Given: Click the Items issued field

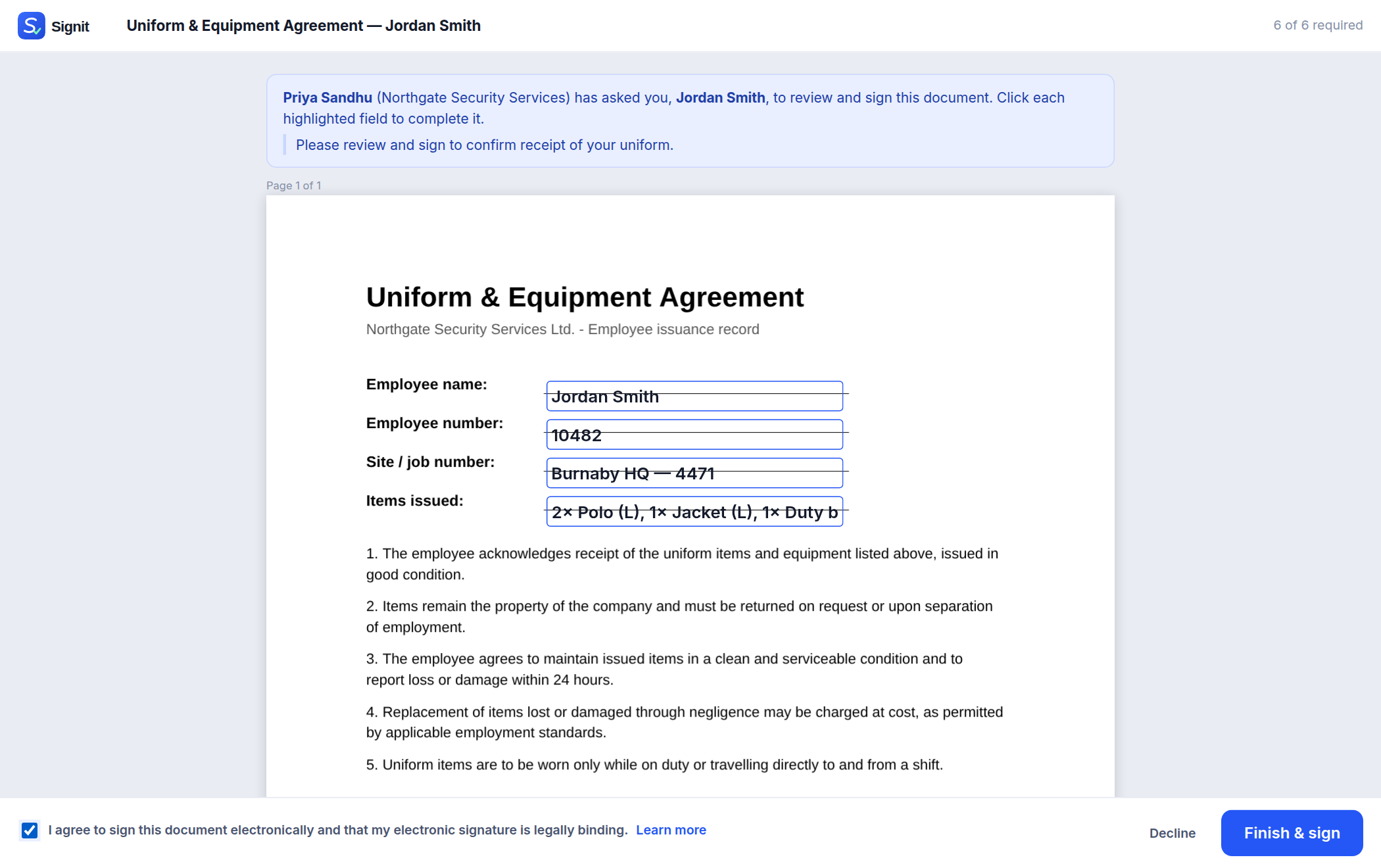Looking at the screenshot, I should pyautogui.click(x=694, y=512).
